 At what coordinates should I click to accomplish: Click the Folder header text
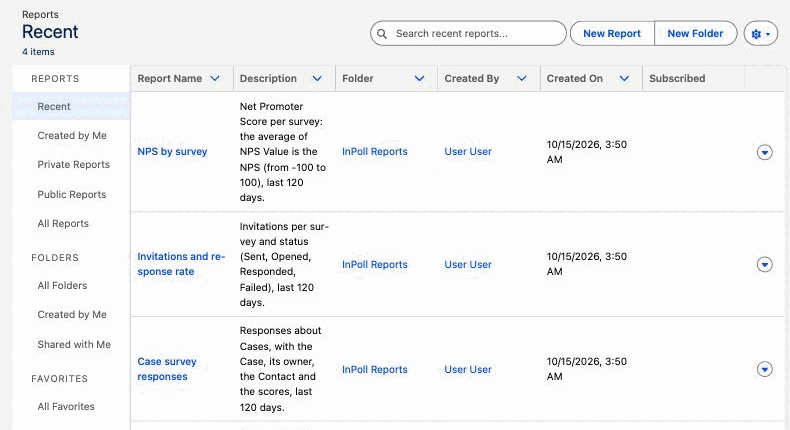click(x=358, y=79)
